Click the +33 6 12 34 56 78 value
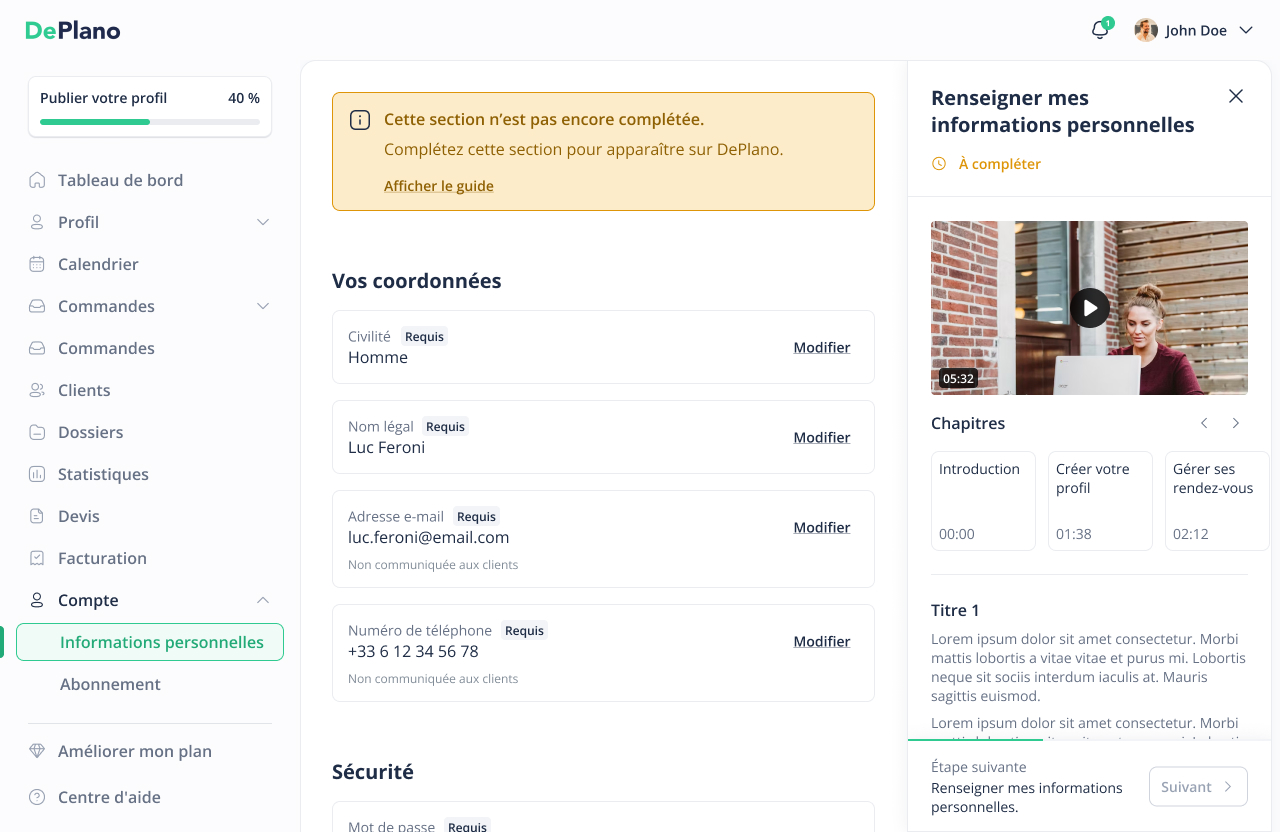1280x832 pixels. point(413,651)
